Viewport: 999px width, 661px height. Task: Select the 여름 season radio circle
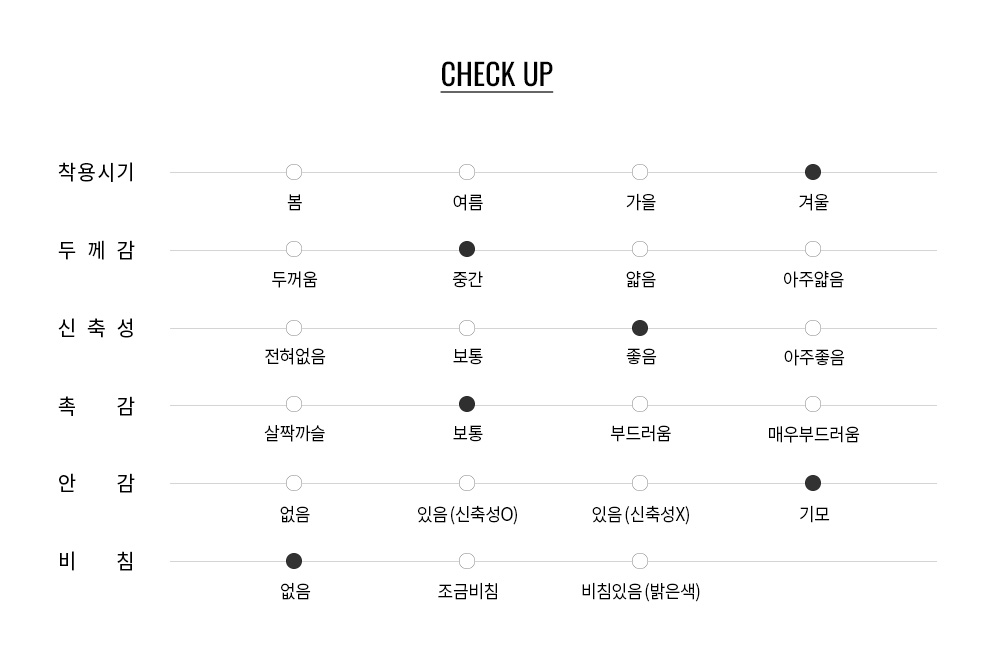tap(467, 172)
